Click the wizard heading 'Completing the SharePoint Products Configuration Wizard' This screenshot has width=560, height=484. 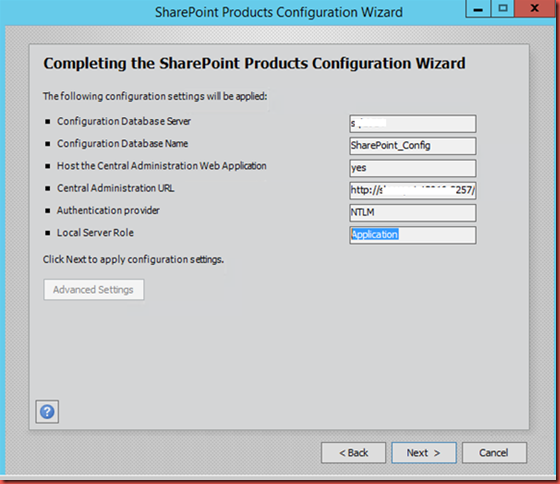[x=254, y=64]
